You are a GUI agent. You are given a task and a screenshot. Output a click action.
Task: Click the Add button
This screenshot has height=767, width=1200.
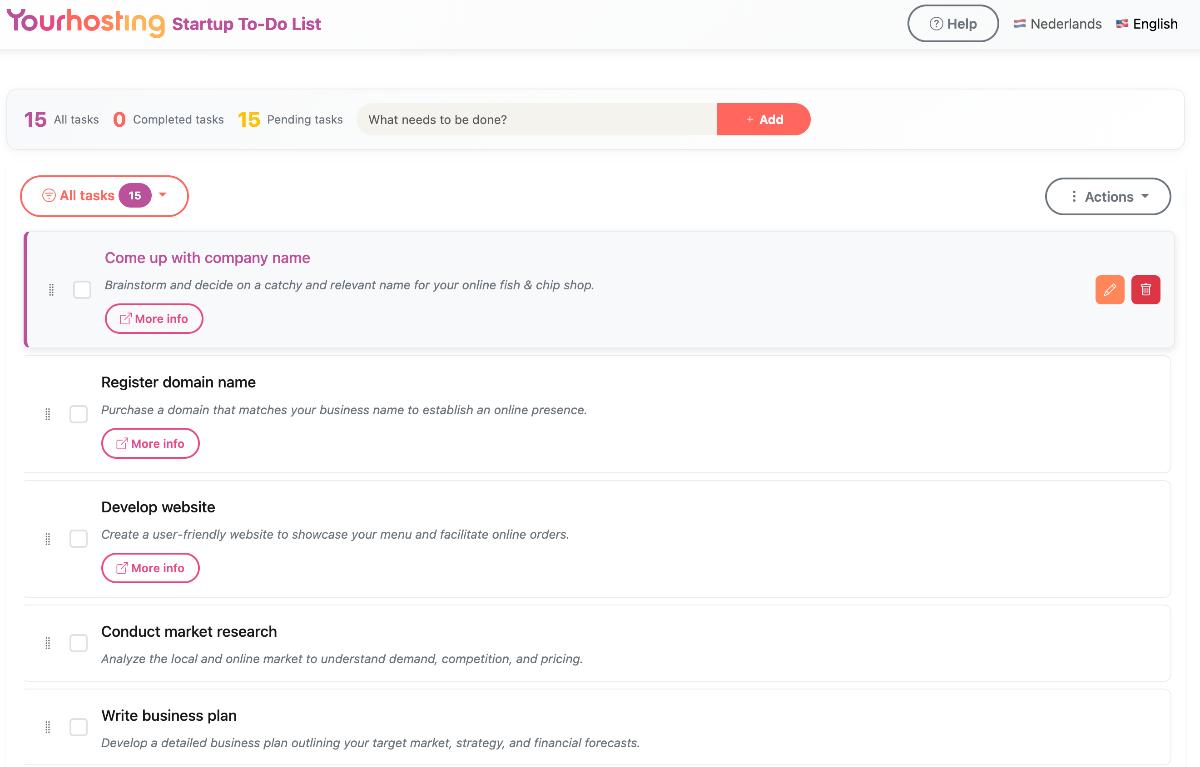tap(763, 119)
